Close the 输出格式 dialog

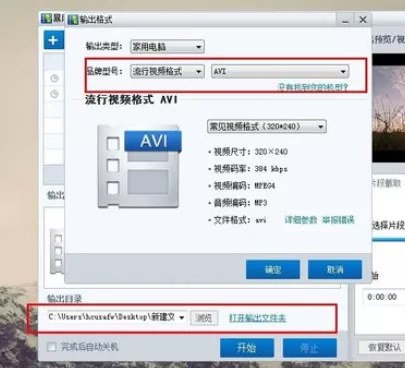[363, 20]
